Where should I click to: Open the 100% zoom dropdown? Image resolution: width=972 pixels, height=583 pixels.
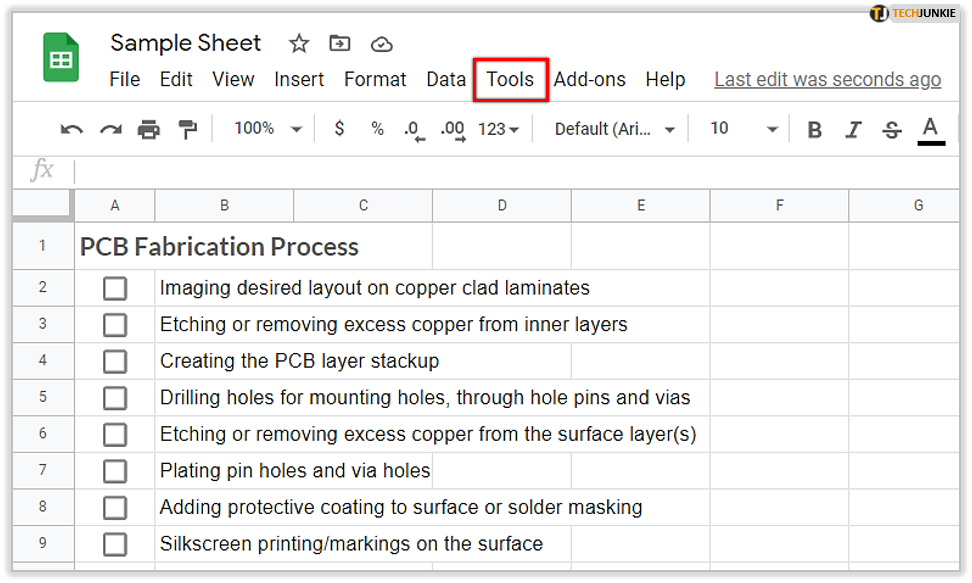[x=268, y=129]
